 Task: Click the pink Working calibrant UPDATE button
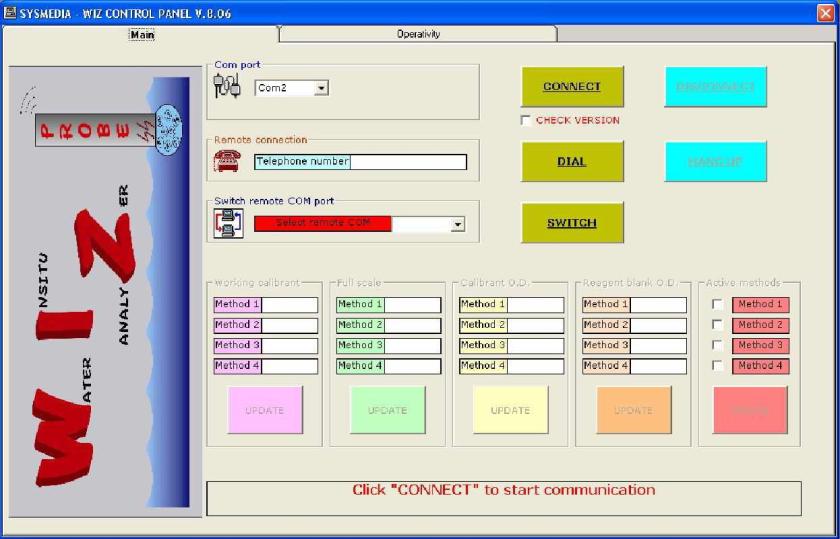pyautogui.click(x=265, y=410)
